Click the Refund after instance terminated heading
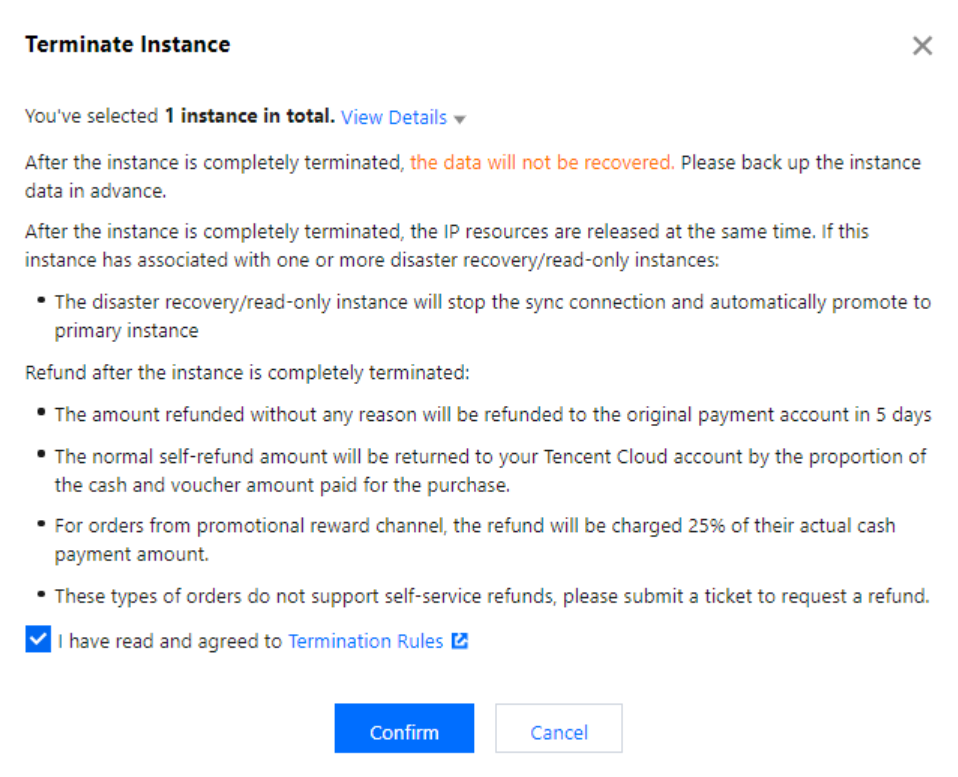958x777 pixels. point(247,373)
